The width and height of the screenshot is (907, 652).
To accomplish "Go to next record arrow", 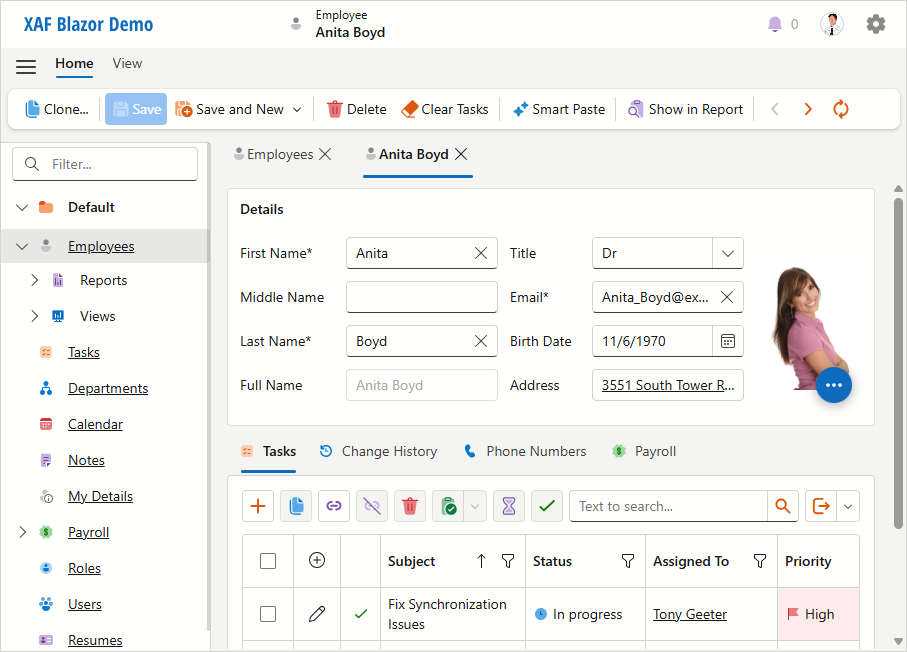I will pyautogui.click(x=808, y=109).
